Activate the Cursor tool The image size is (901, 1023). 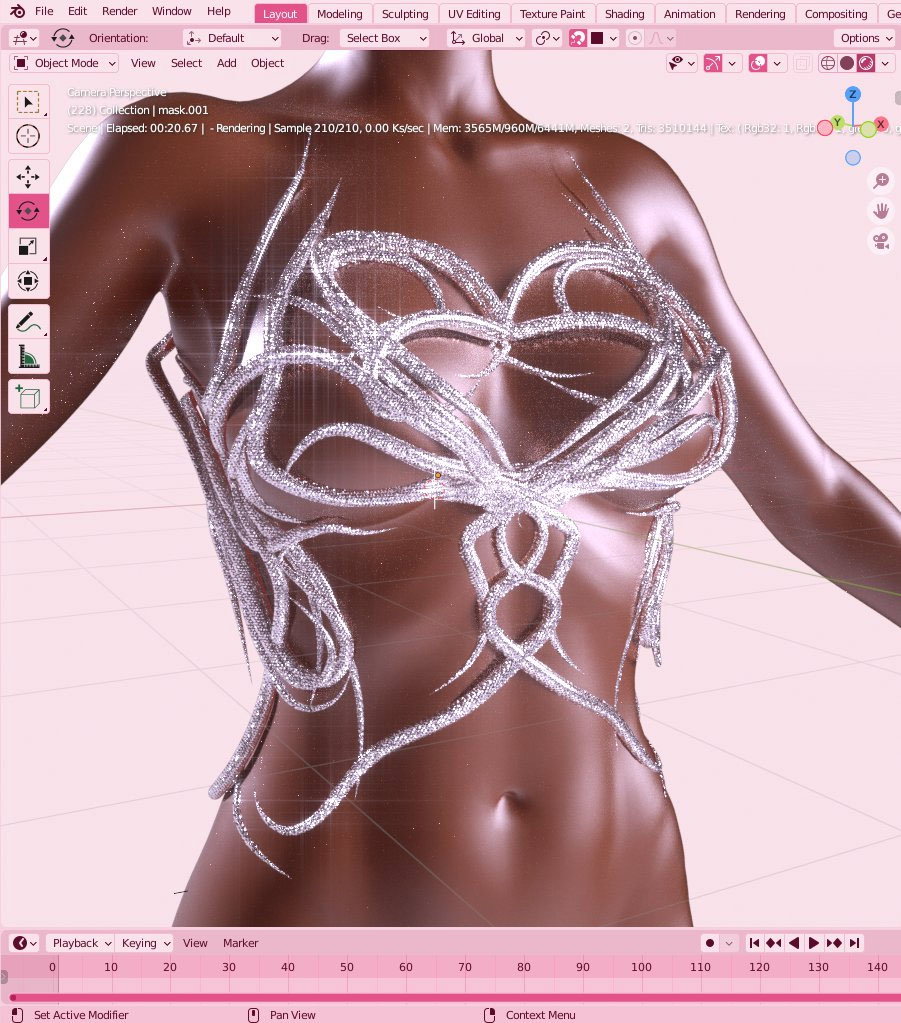[x=27, y=136]
